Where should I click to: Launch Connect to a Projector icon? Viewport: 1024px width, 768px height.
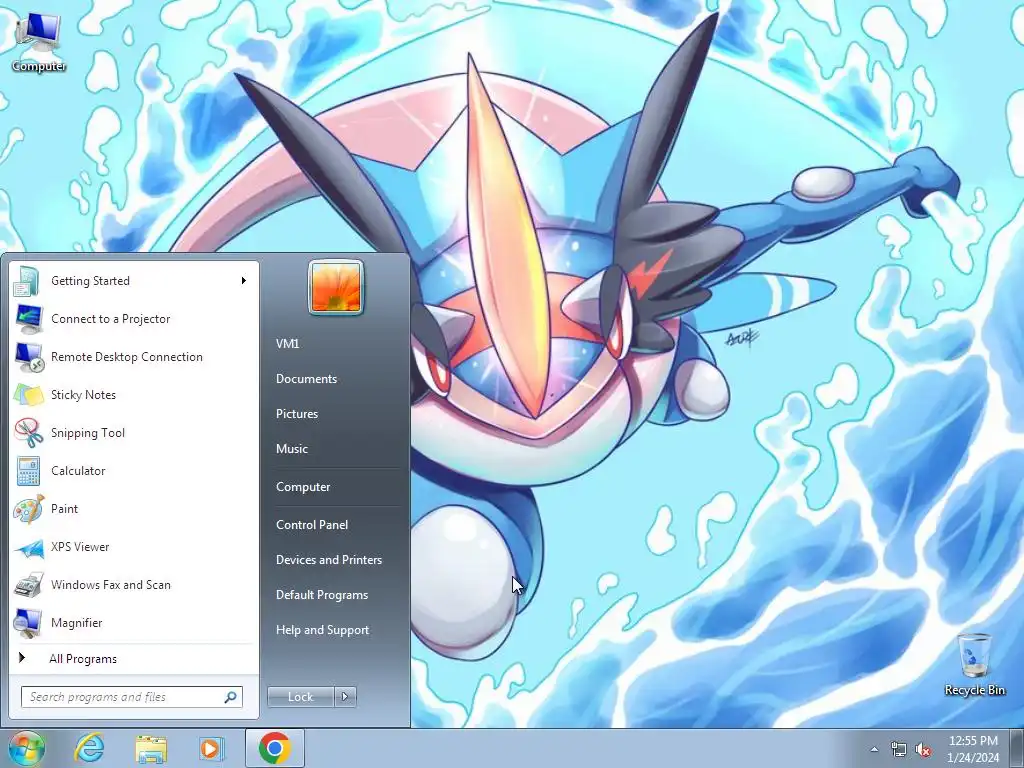point(28,319)
